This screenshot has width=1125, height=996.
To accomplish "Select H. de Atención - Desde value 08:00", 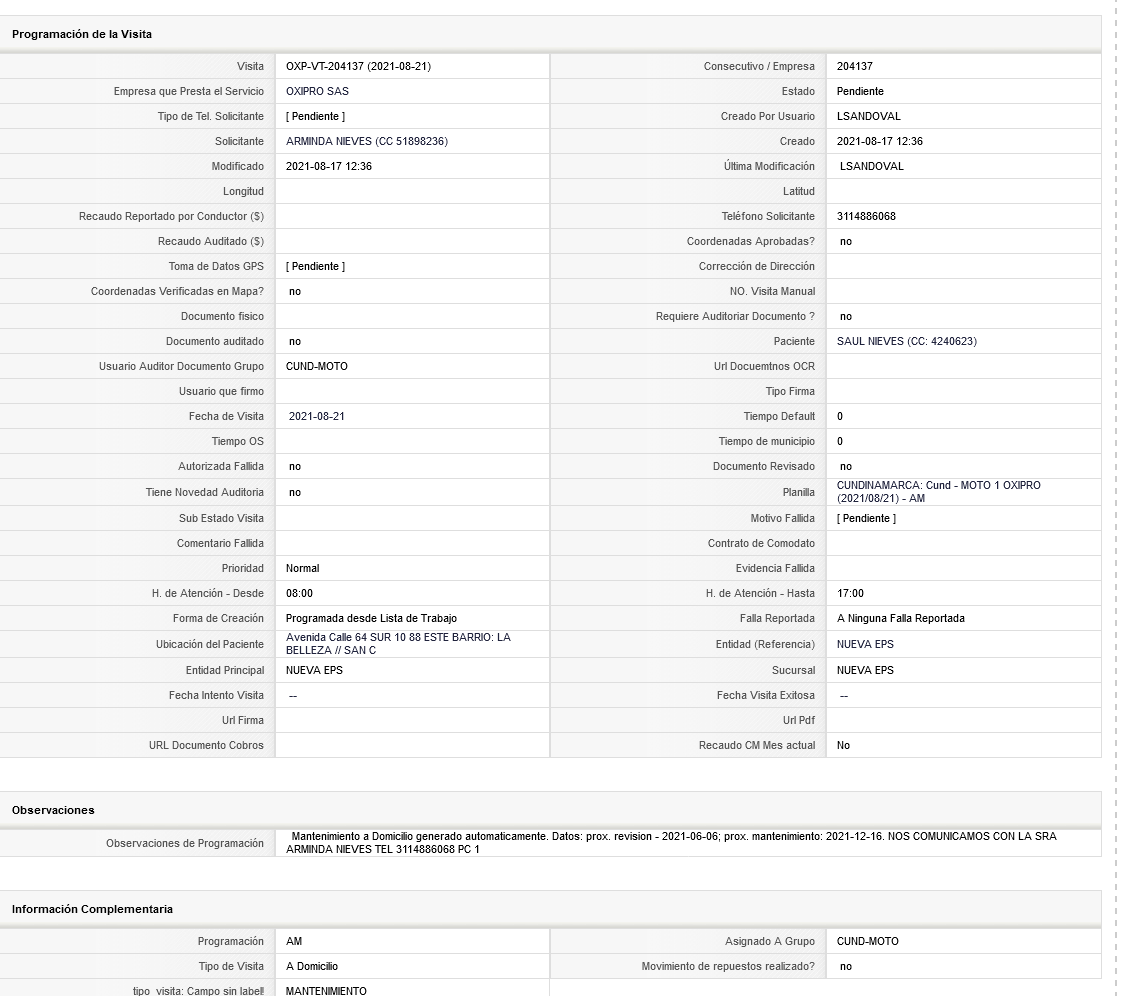I will [x=299, y=593].
